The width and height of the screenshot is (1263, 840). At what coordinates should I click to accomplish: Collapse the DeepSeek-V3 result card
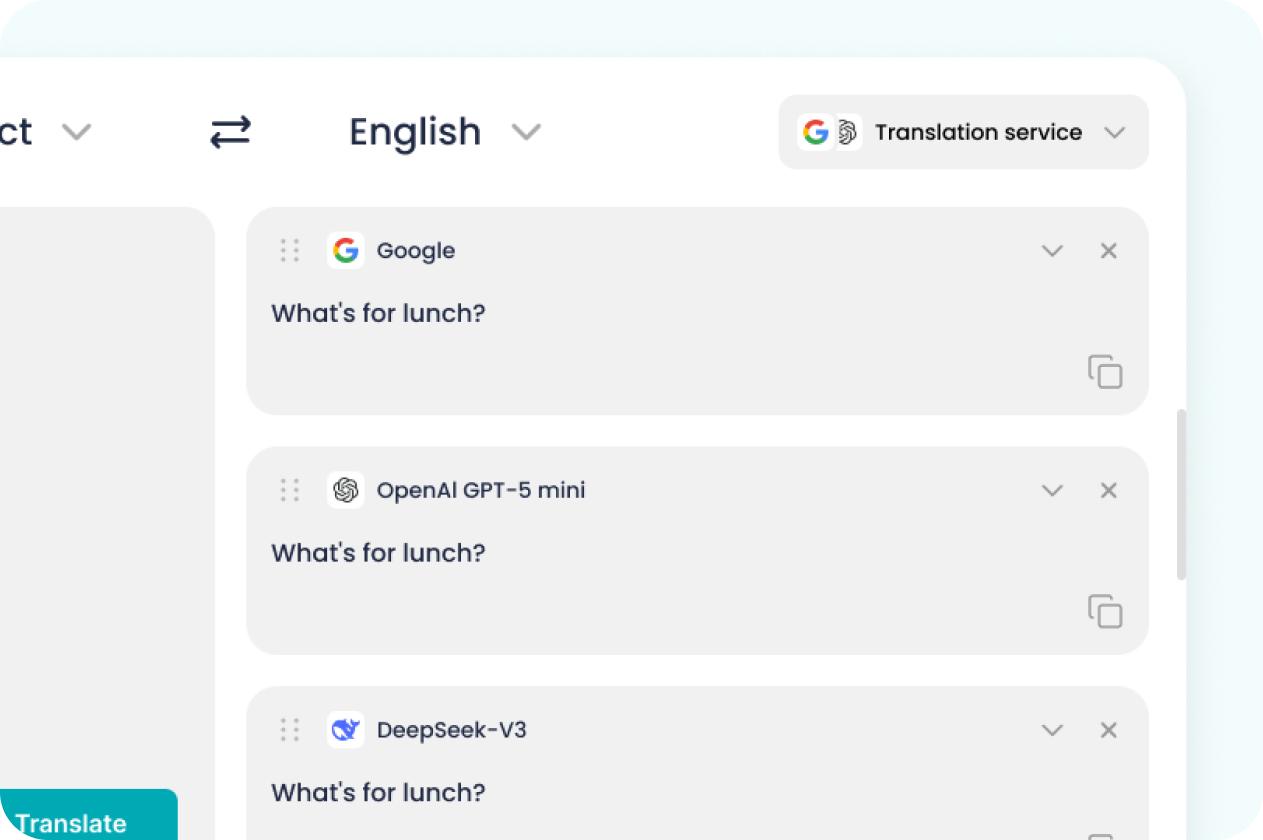(1052, 730)
